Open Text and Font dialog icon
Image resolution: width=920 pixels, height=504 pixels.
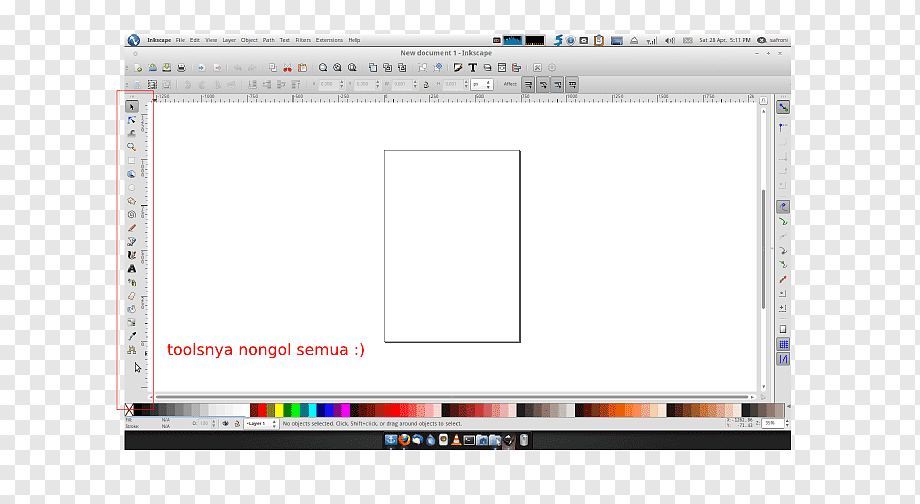coord(472,68)
